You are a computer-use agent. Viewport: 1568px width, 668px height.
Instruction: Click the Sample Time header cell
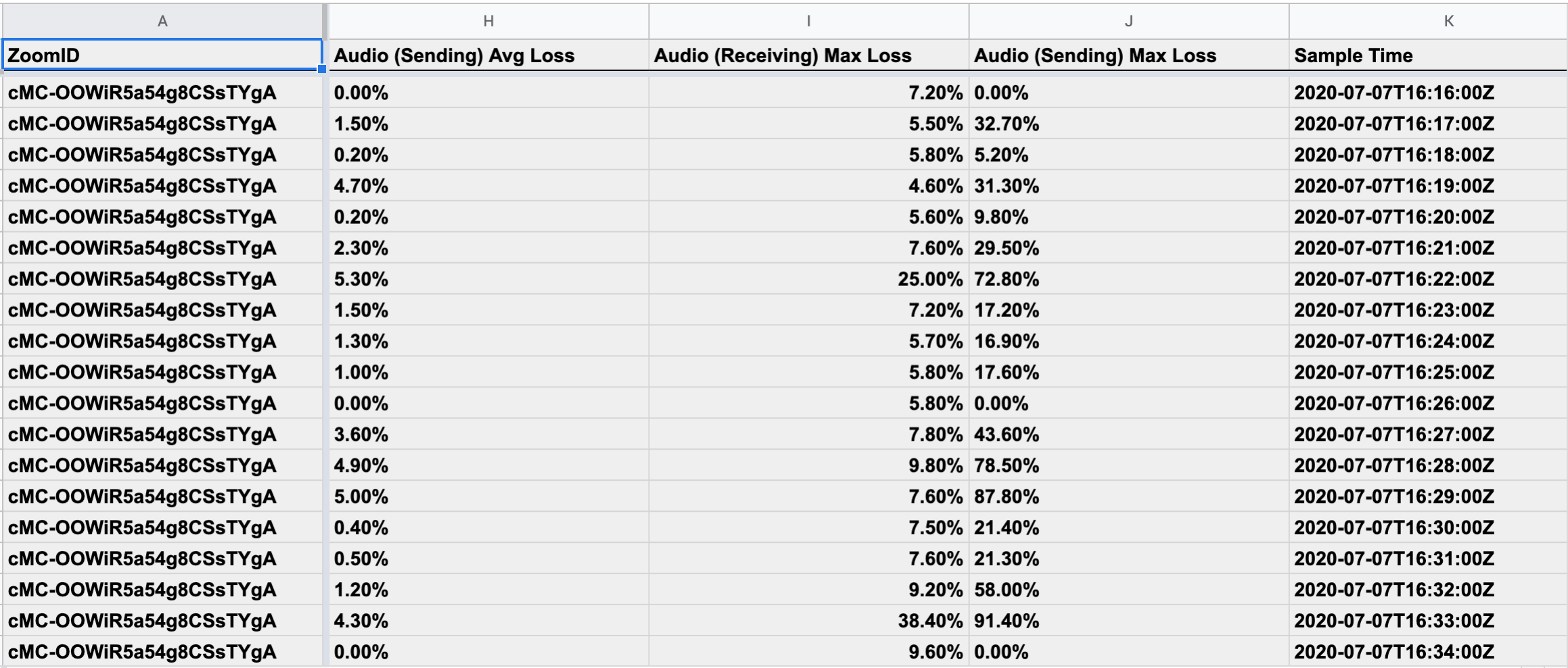(x=1428, y=55)
